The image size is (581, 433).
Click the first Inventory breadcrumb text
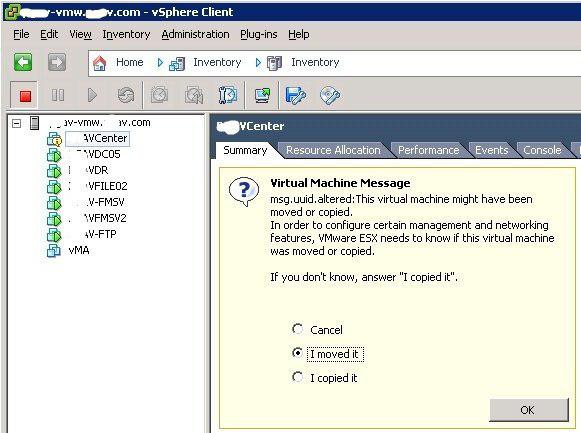pos(217,62)
